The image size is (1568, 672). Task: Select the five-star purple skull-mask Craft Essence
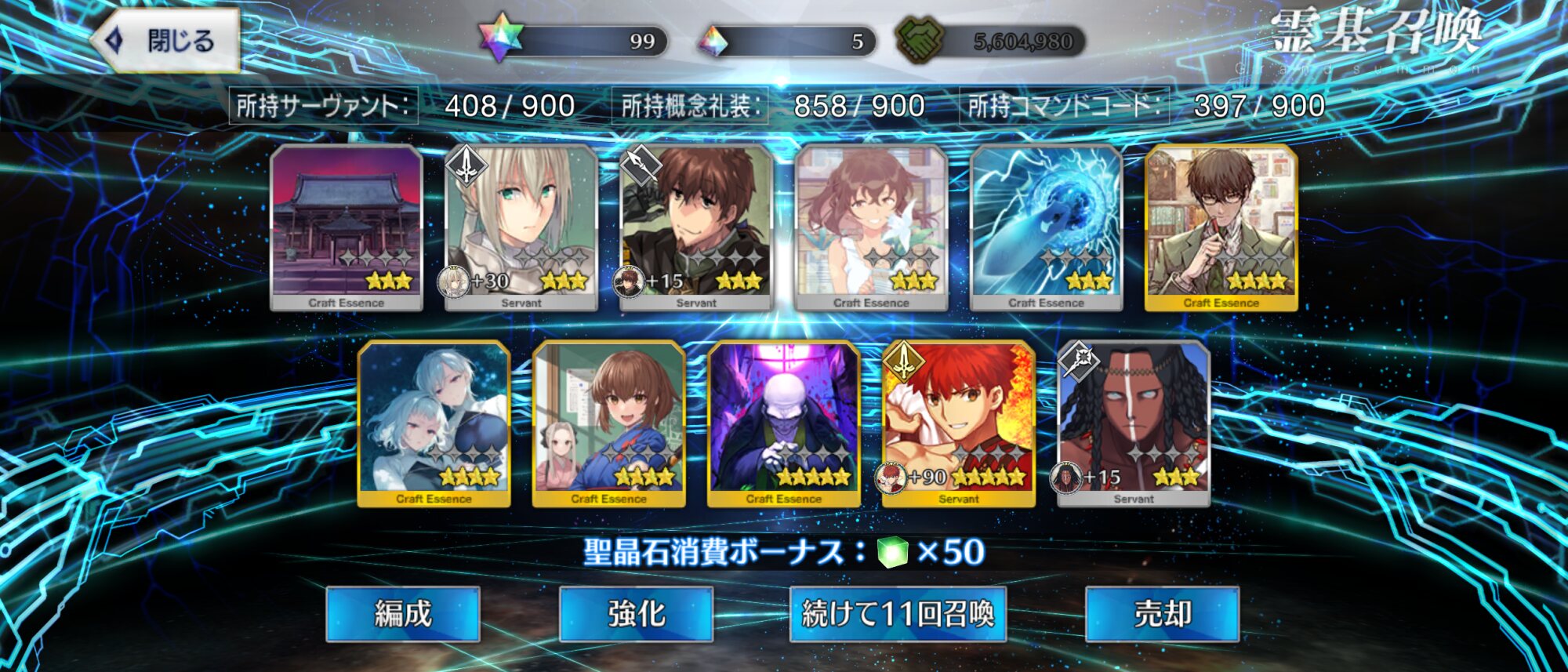(784, 424)
